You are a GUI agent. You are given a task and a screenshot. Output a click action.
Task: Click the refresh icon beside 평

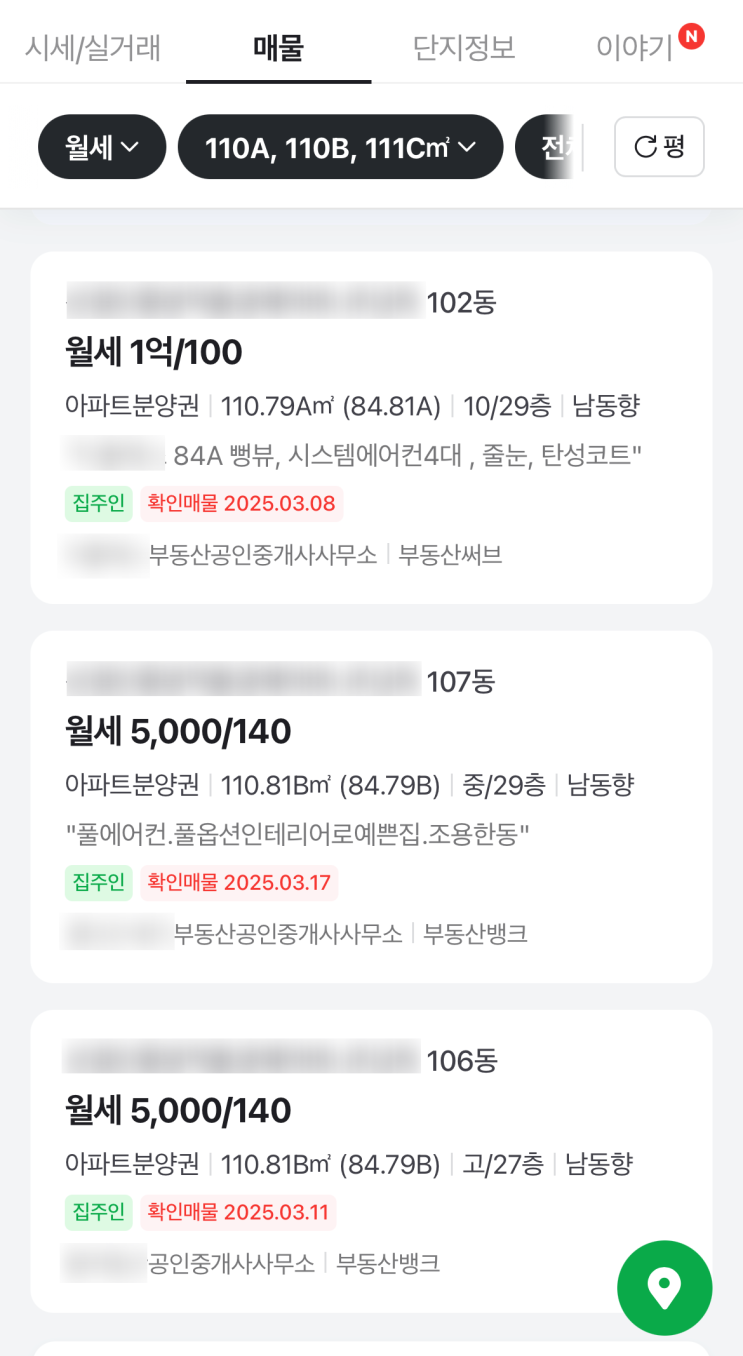point(646,147)
